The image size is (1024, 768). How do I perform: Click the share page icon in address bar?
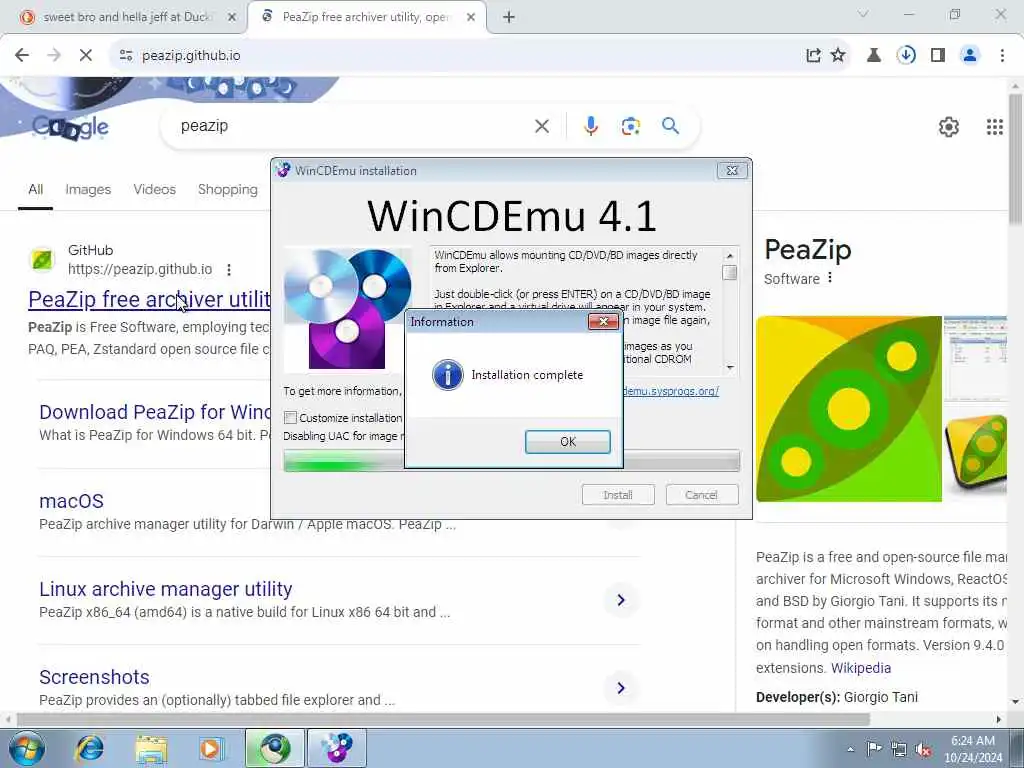813,56
